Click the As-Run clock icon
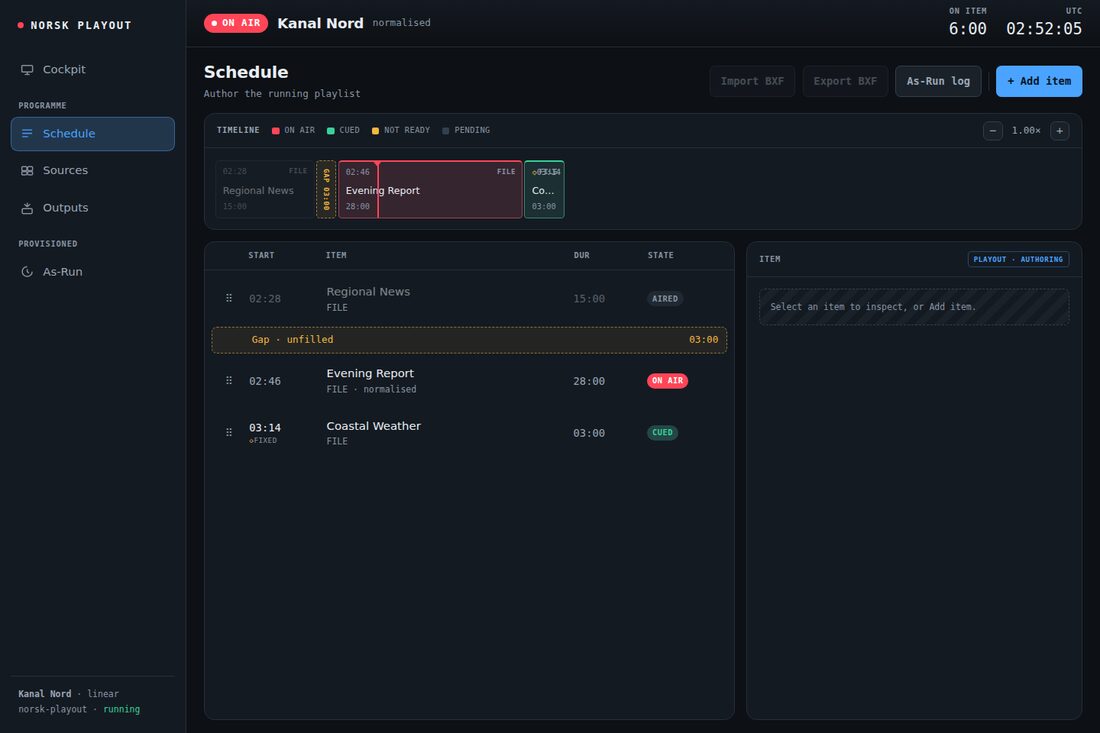This screenshot has height=733, width=1100. [27, 271]
